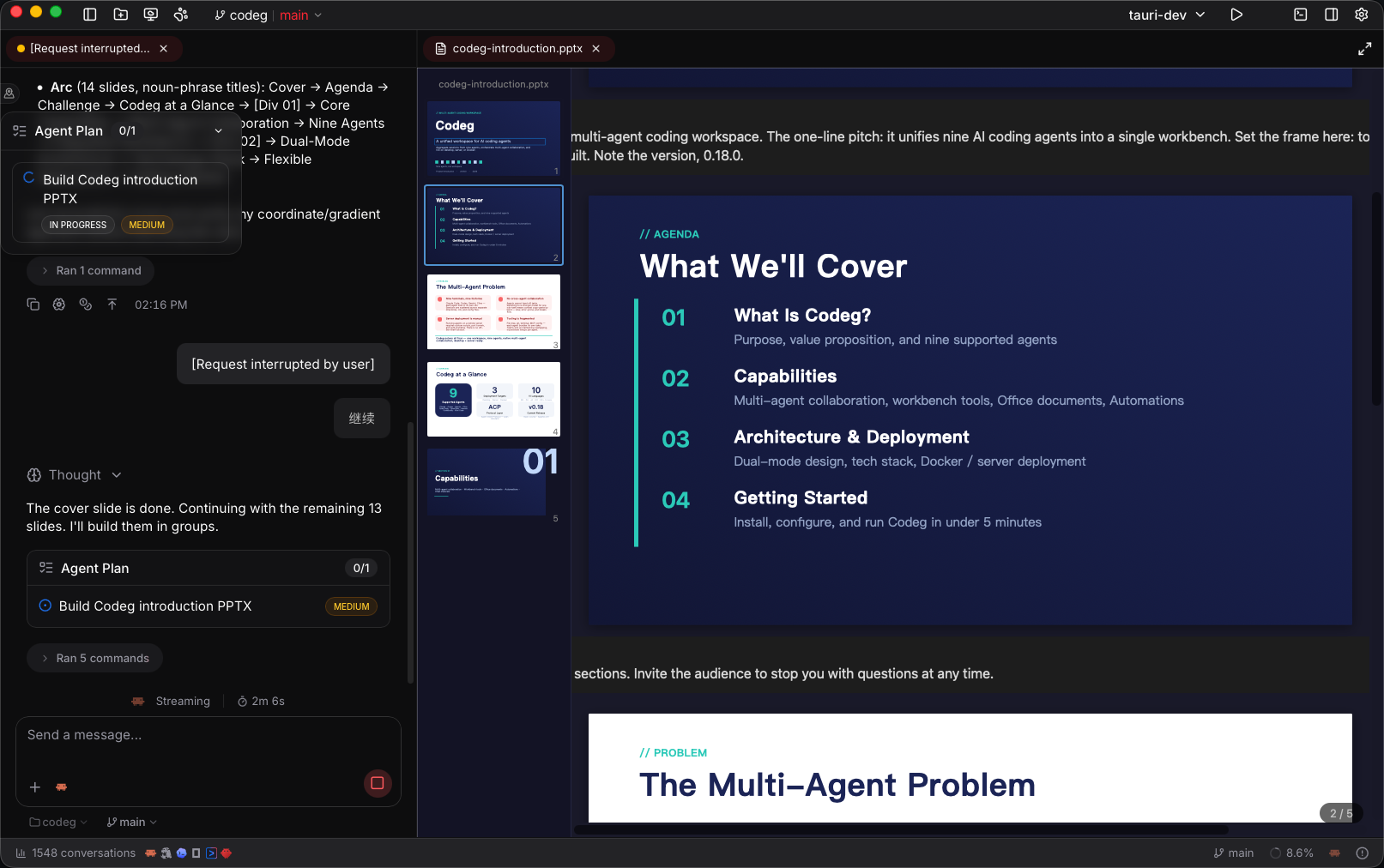Expand the Ran 5 commands section
This screenshot has width=1384, height=868.
tap(95, 658)
